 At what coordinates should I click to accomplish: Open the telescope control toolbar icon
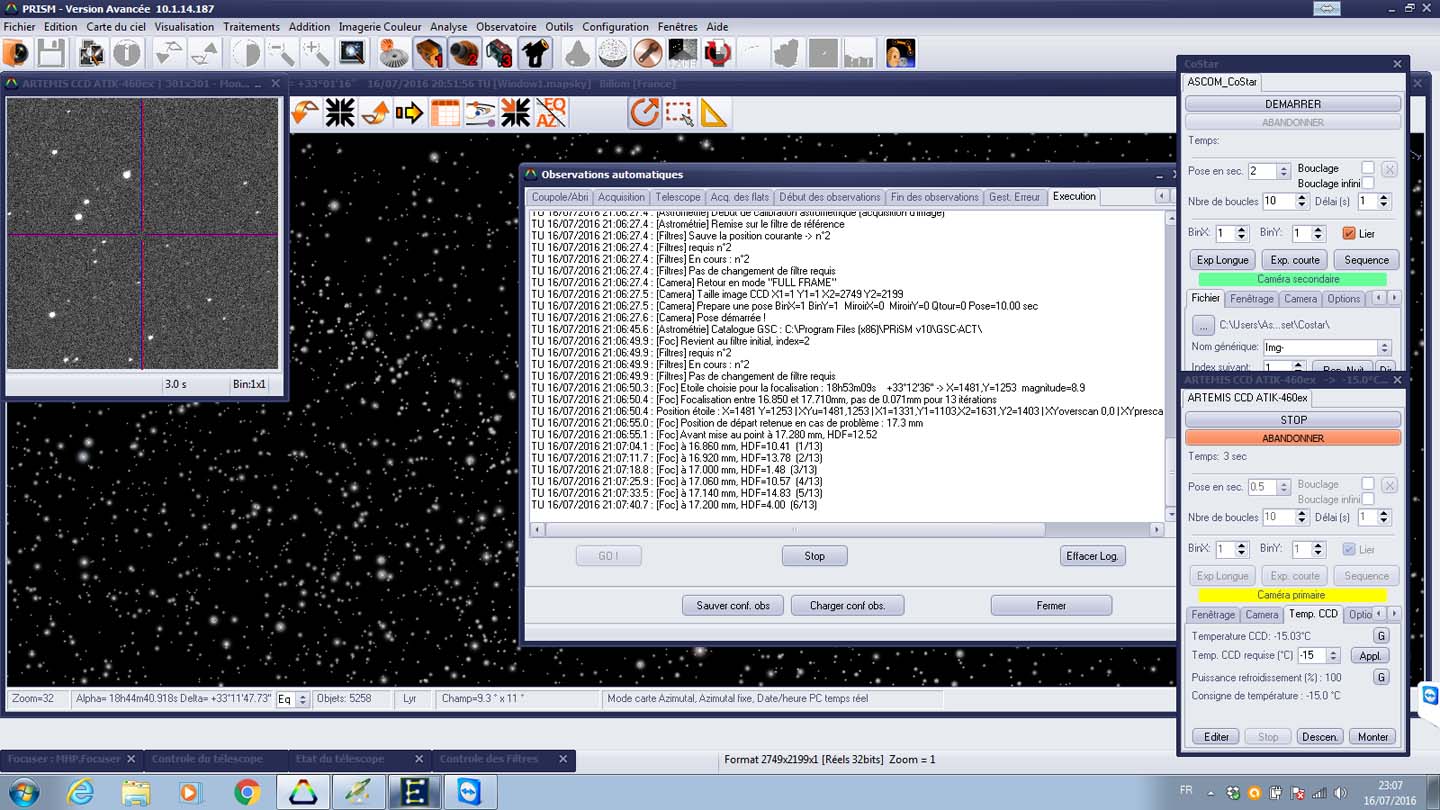(535, 53)
